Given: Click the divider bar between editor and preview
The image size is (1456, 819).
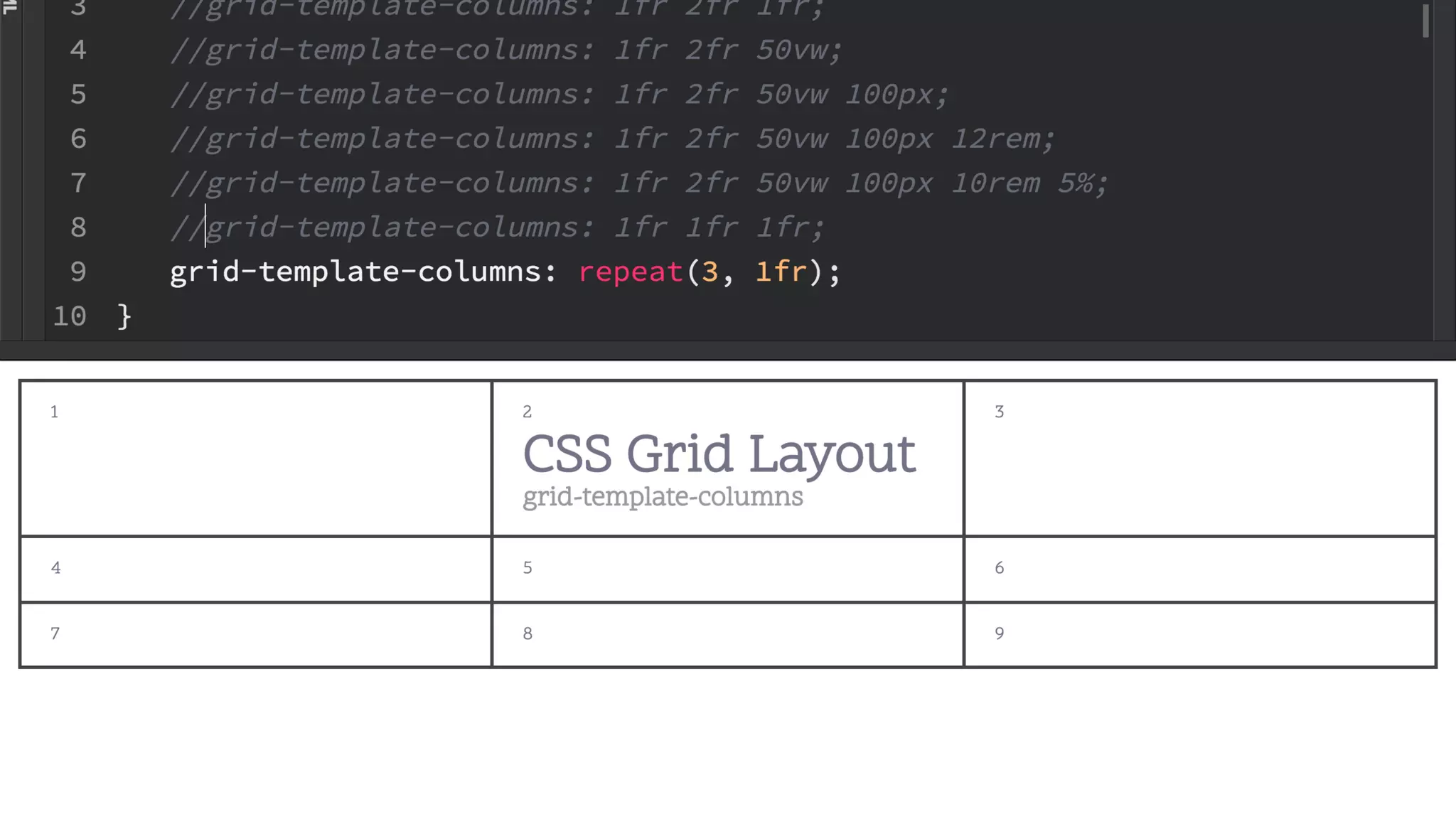Looking at the screenshot, I should (x=728, y=350).
